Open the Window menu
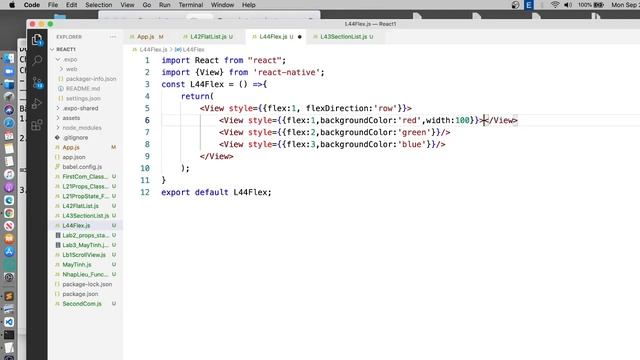The image size is (640, 360). (x=222, y=5)
